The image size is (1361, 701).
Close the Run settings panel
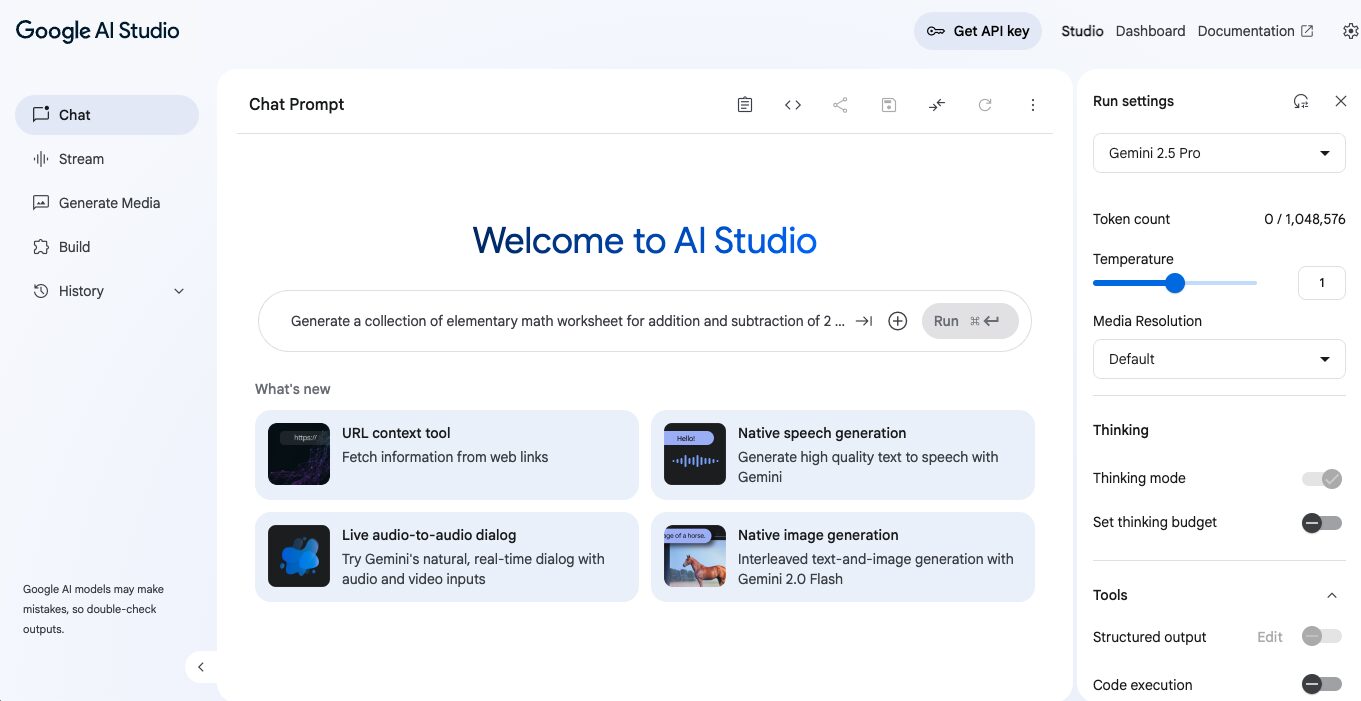(x=1341, y=101)
